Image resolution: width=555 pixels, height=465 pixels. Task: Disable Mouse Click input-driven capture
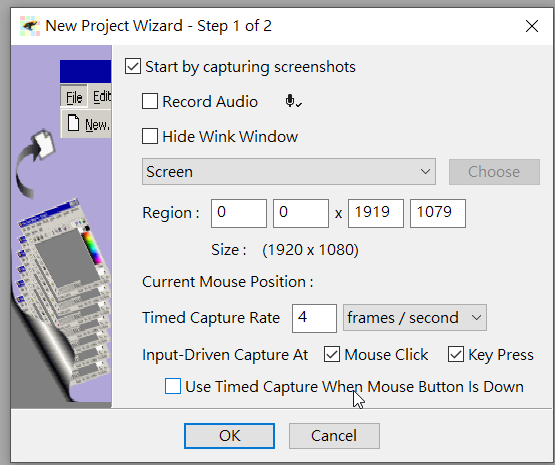332,354
